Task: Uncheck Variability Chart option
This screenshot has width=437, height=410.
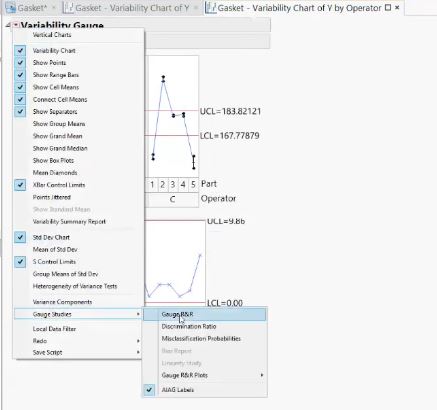Action: pos(20,51)
